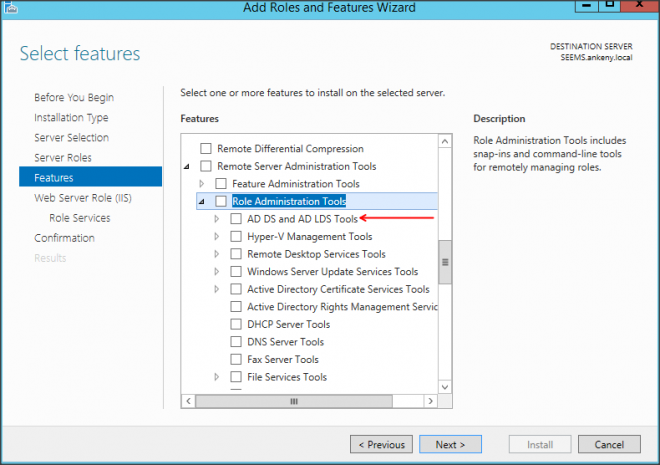Collapse the Role Administration Tools node

pyautogui.click(x=202, y=202)
